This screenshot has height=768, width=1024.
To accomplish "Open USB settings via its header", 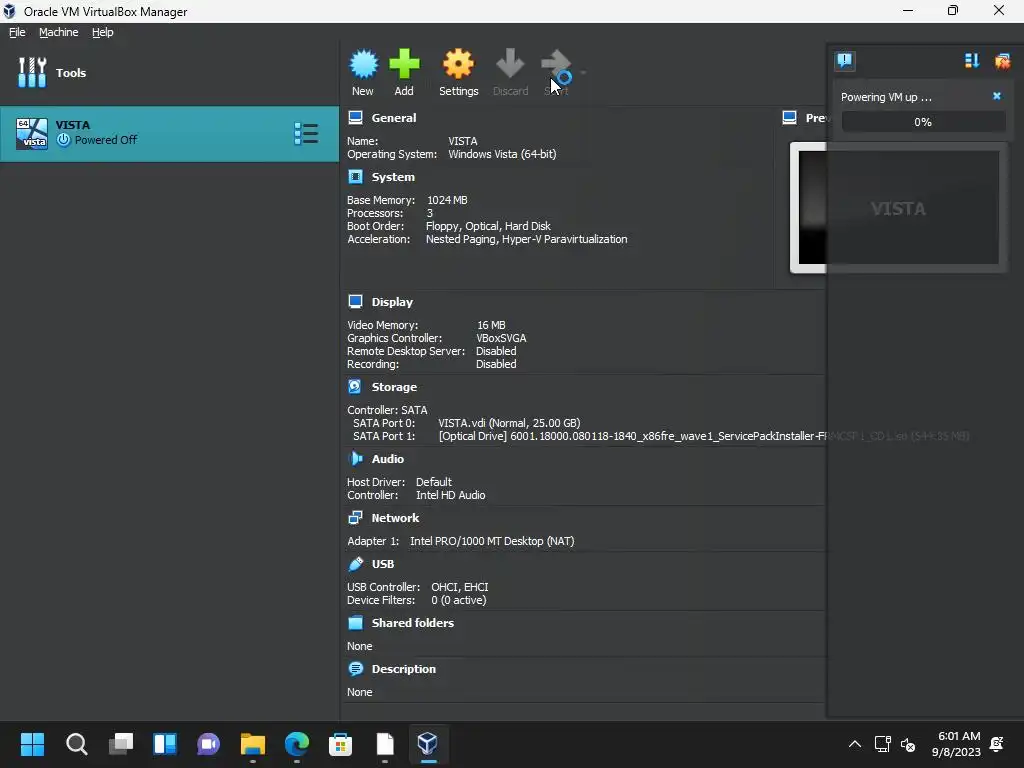I will pyautogui.click(x=383, y=564).
